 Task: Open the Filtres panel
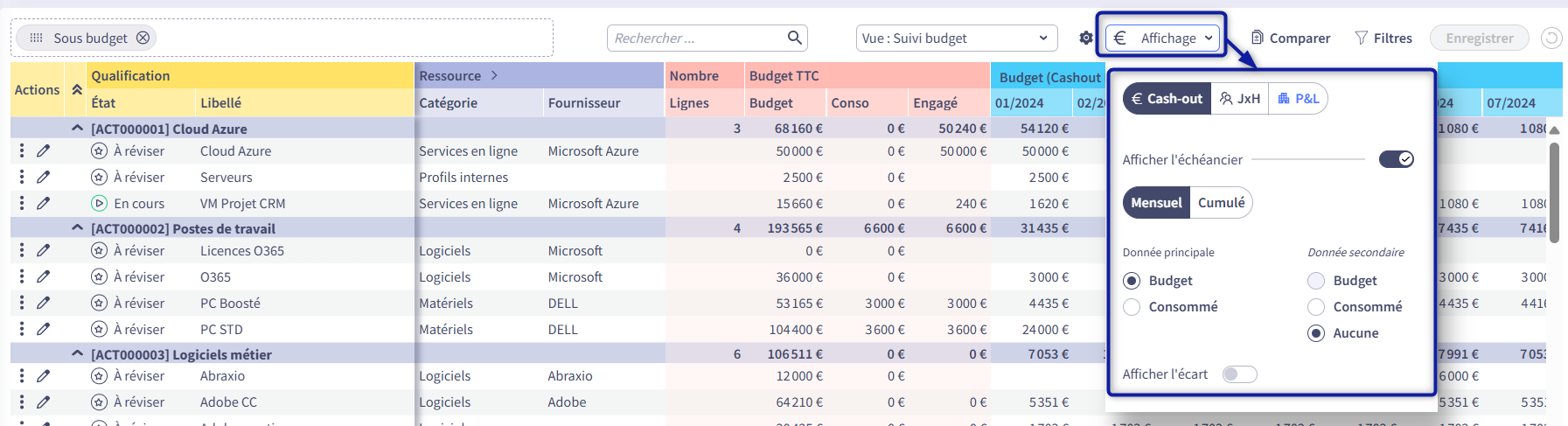coord(1383,38)
